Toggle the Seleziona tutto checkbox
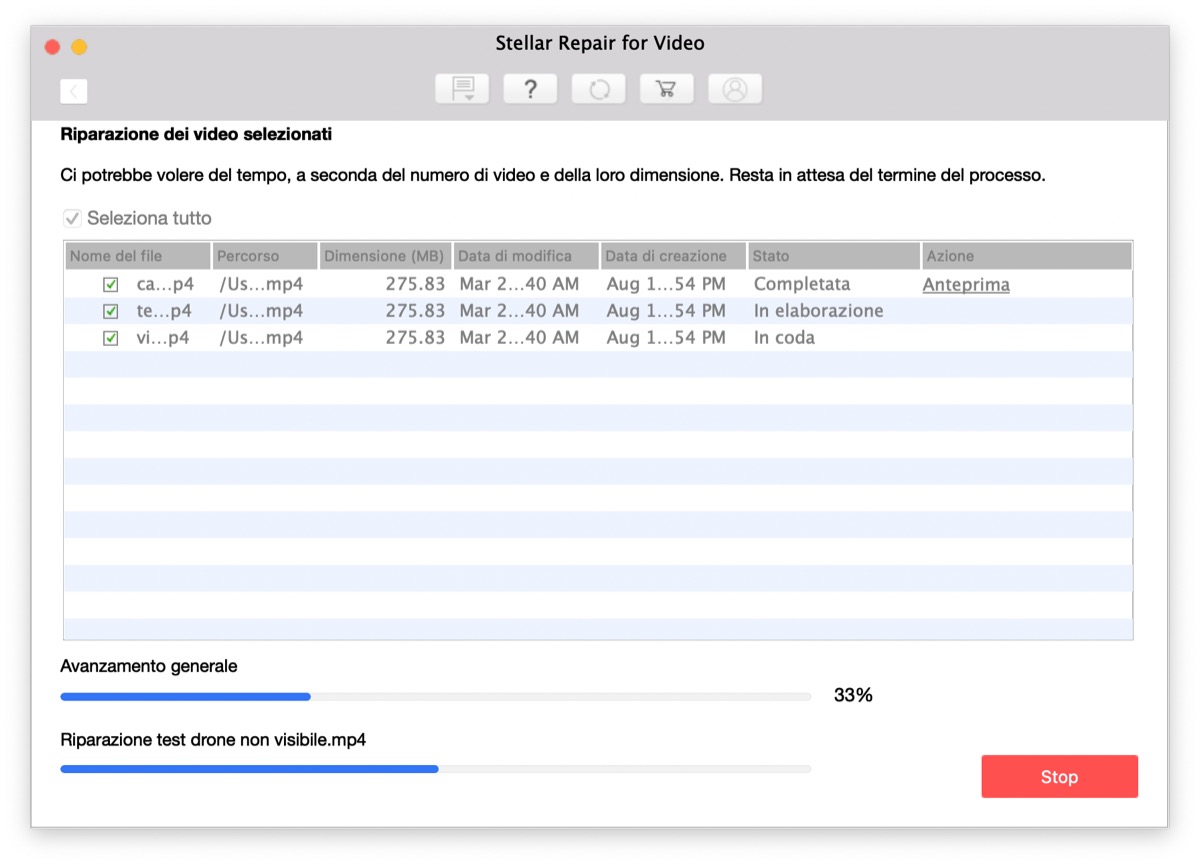Image resolution: width=1200 pixels, height=865 pixels. tap(72, 218)
